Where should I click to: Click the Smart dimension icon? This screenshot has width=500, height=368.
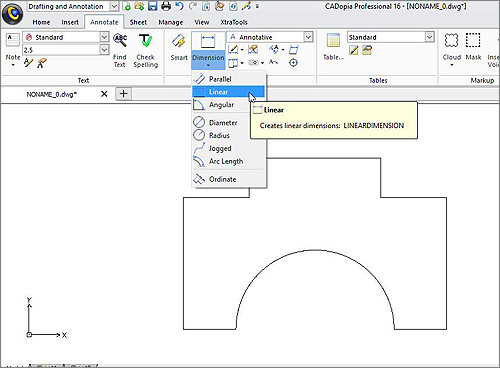(x=179, y=42)
